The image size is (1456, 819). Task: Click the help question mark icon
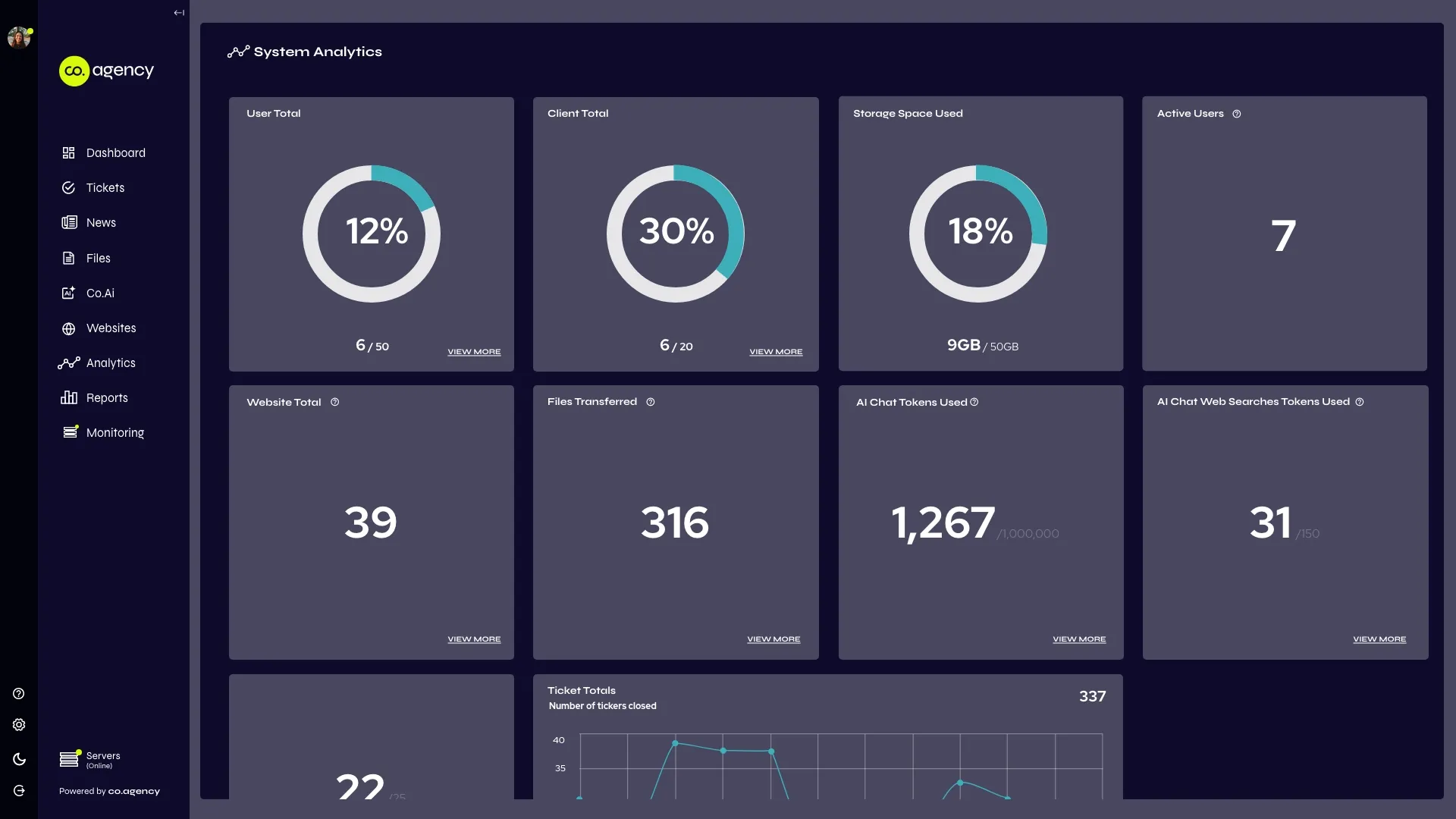pyautogui.click(x=18, y=693)
